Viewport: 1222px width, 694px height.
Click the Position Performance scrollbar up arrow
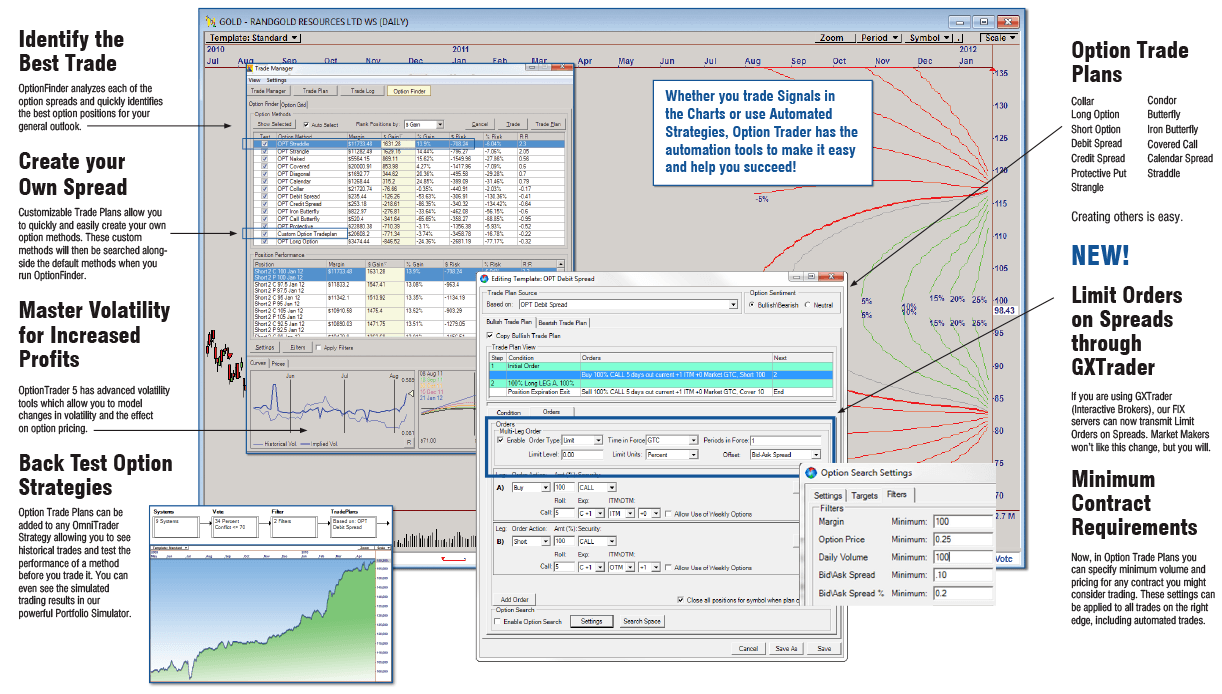pos(561,264)
